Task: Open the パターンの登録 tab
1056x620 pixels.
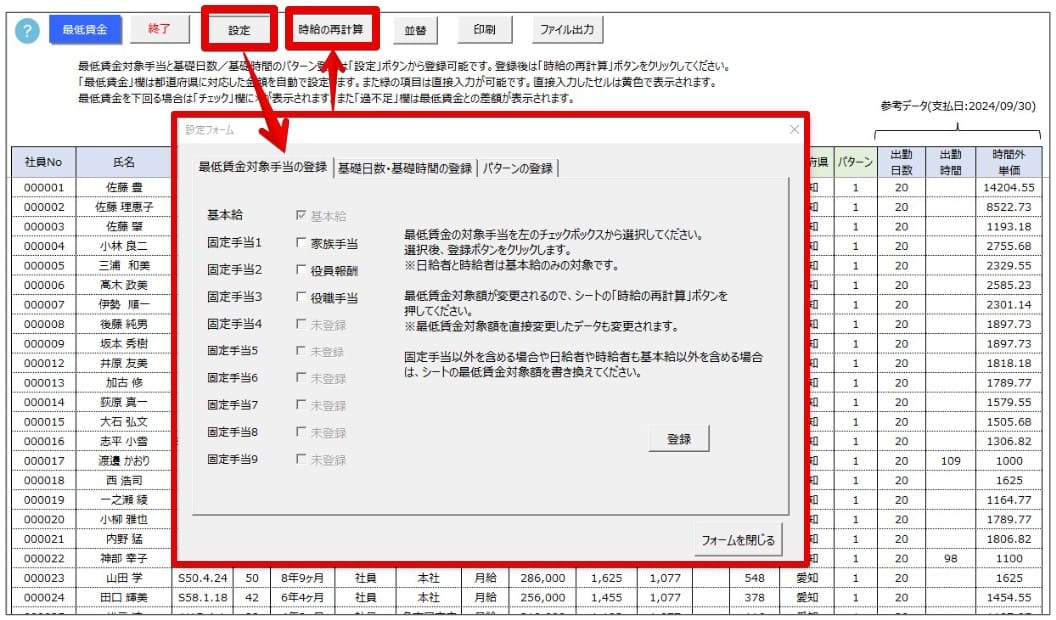Action: click(517, 168)
